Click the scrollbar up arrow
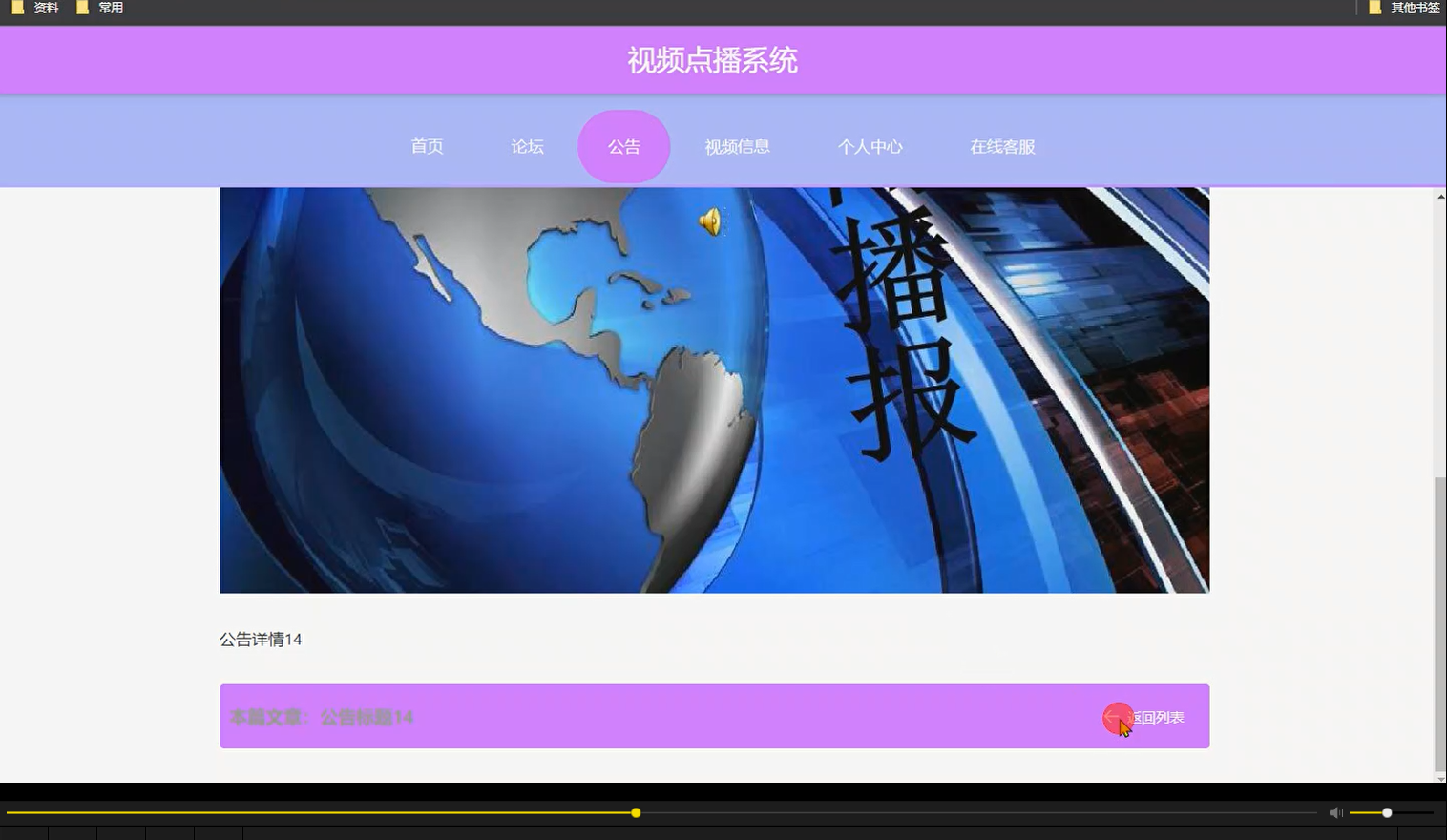1447x840 pixels. pyautogui.click(x=1438, y=196)
